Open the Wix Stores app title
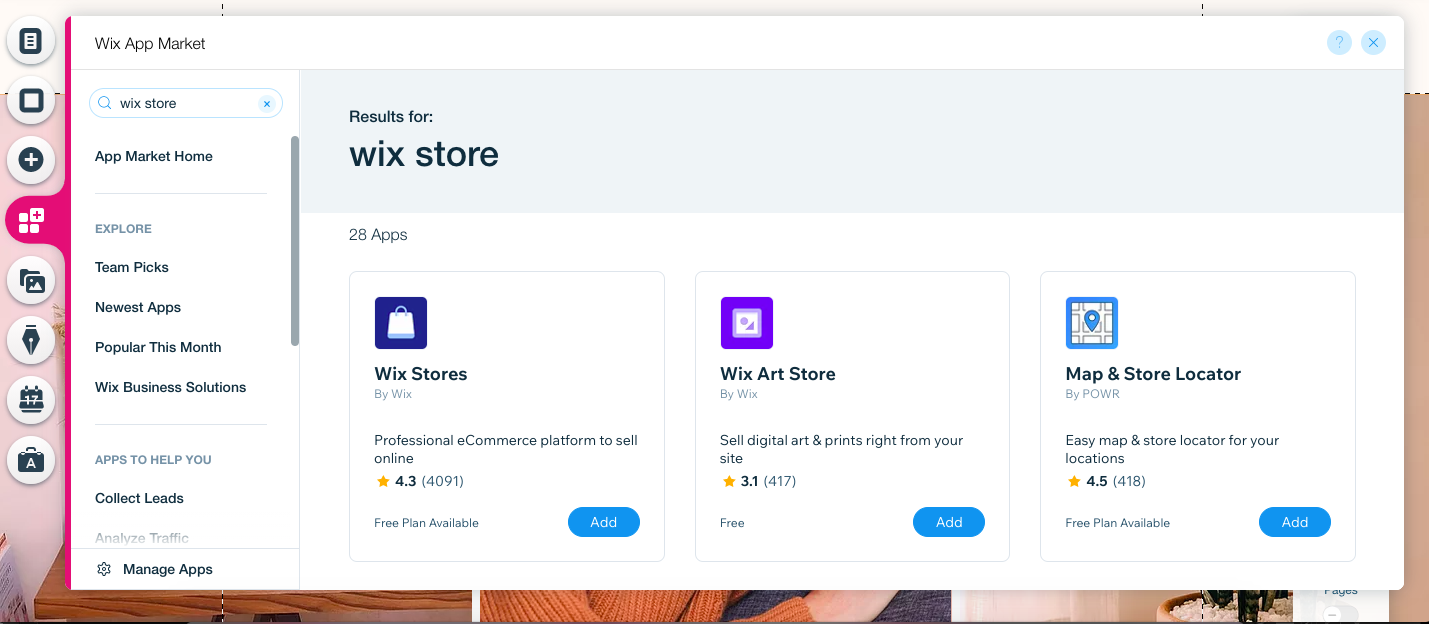This screenshot has height=624, width=1429. point(421,374)
